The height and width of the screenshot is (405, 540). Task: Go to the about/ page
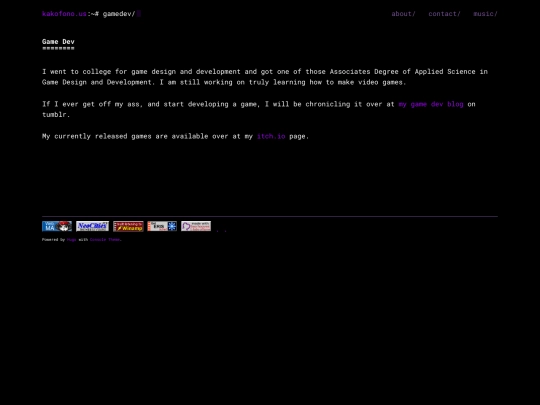click(x=403, y=14)
